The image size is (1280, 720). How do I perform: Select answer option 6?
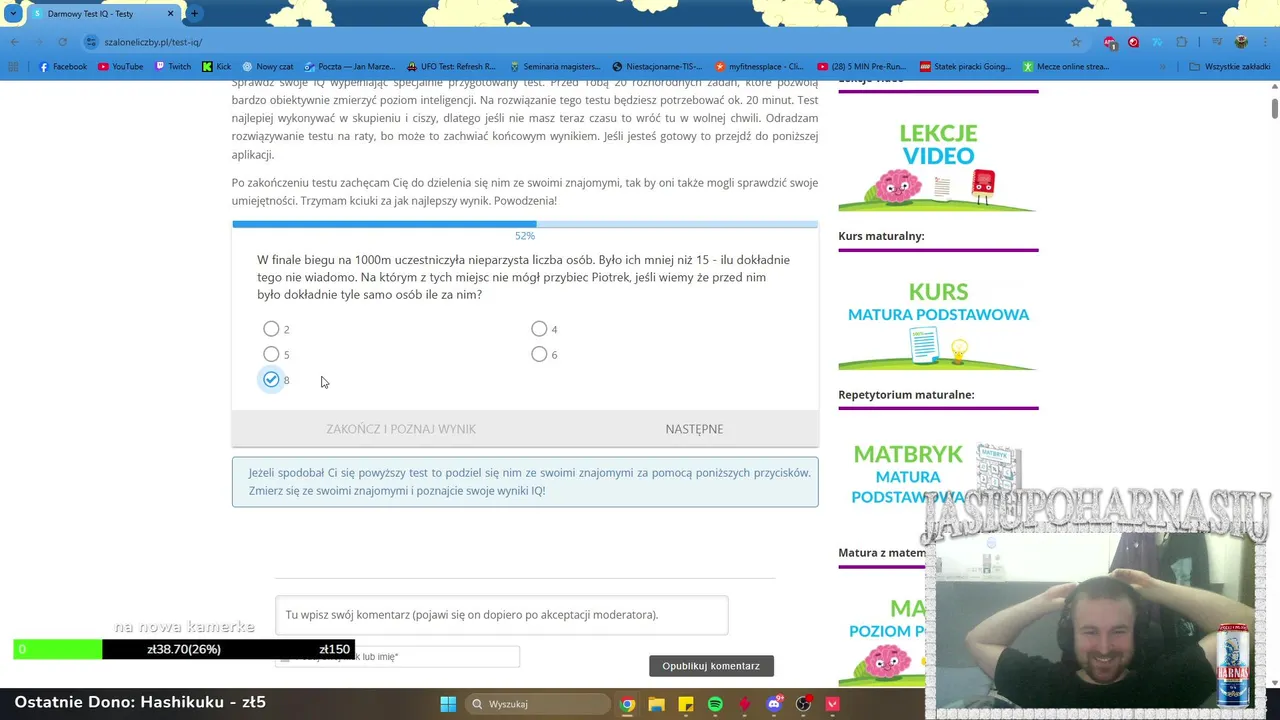539,354
